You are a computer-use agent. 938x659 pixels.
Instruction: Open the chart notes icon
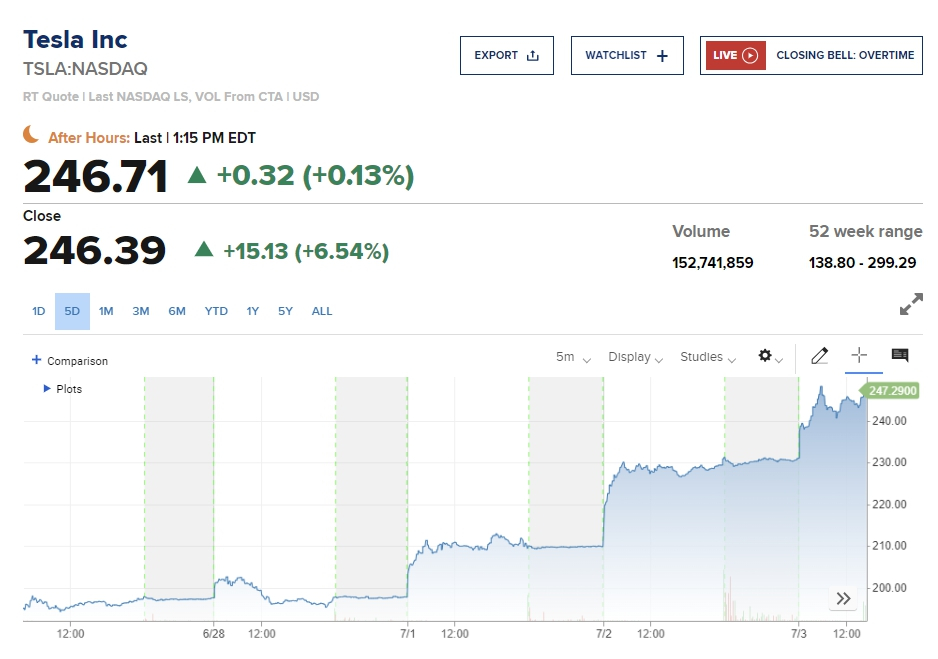[899, 356]
